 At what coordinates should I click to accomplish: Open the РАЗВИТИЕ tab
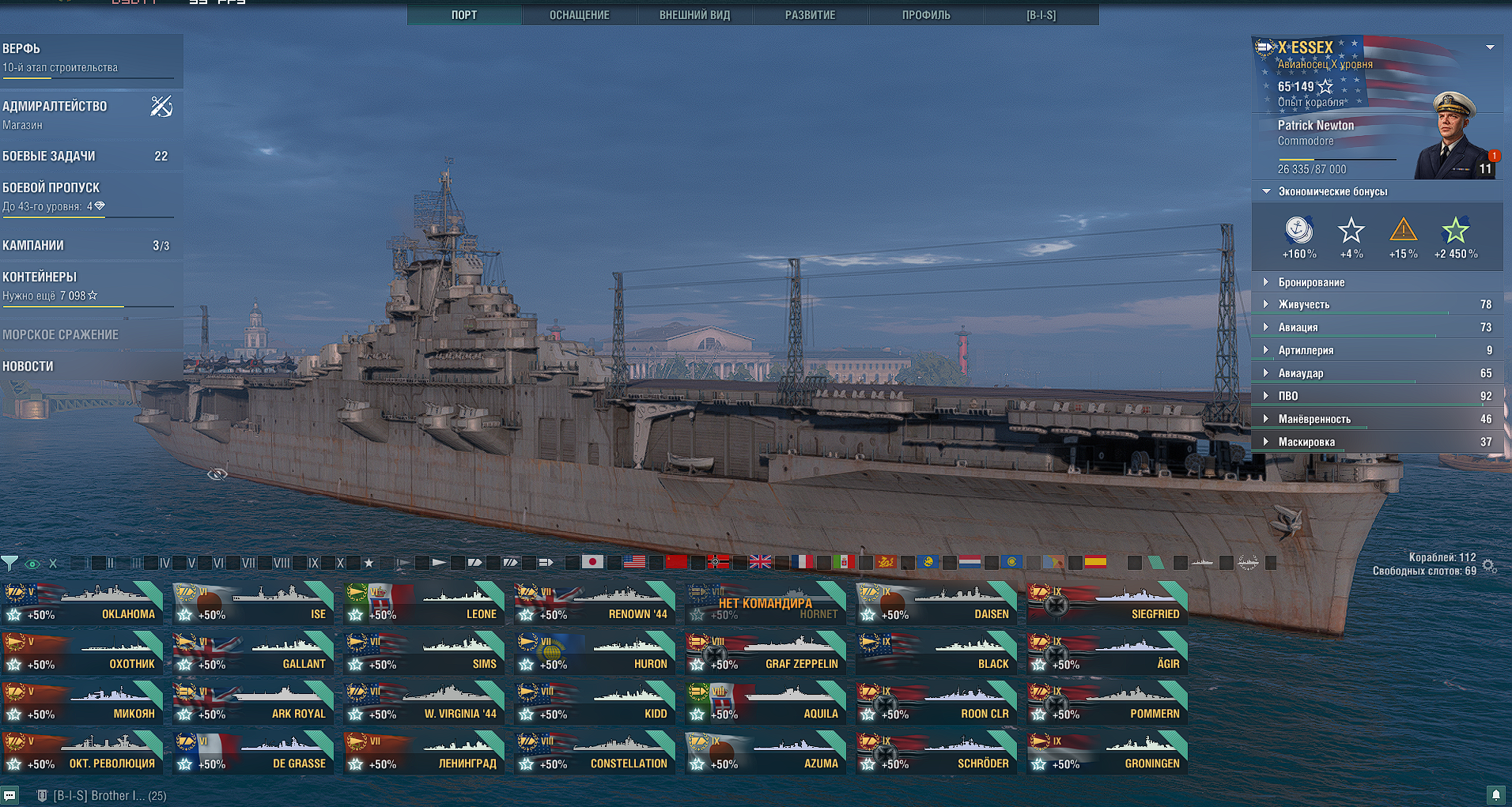(811, 15)
